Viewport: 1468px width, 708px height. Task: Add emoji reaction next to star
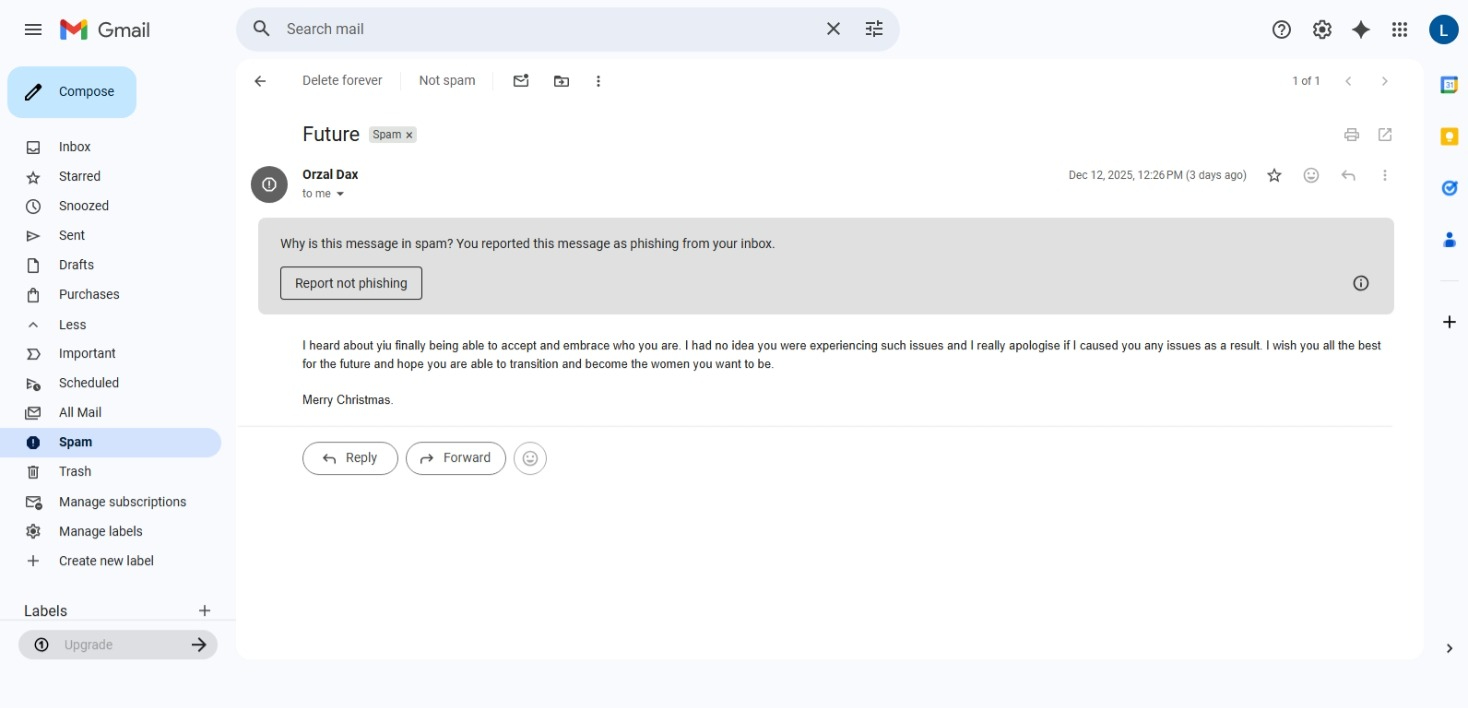coord(1311,176)
